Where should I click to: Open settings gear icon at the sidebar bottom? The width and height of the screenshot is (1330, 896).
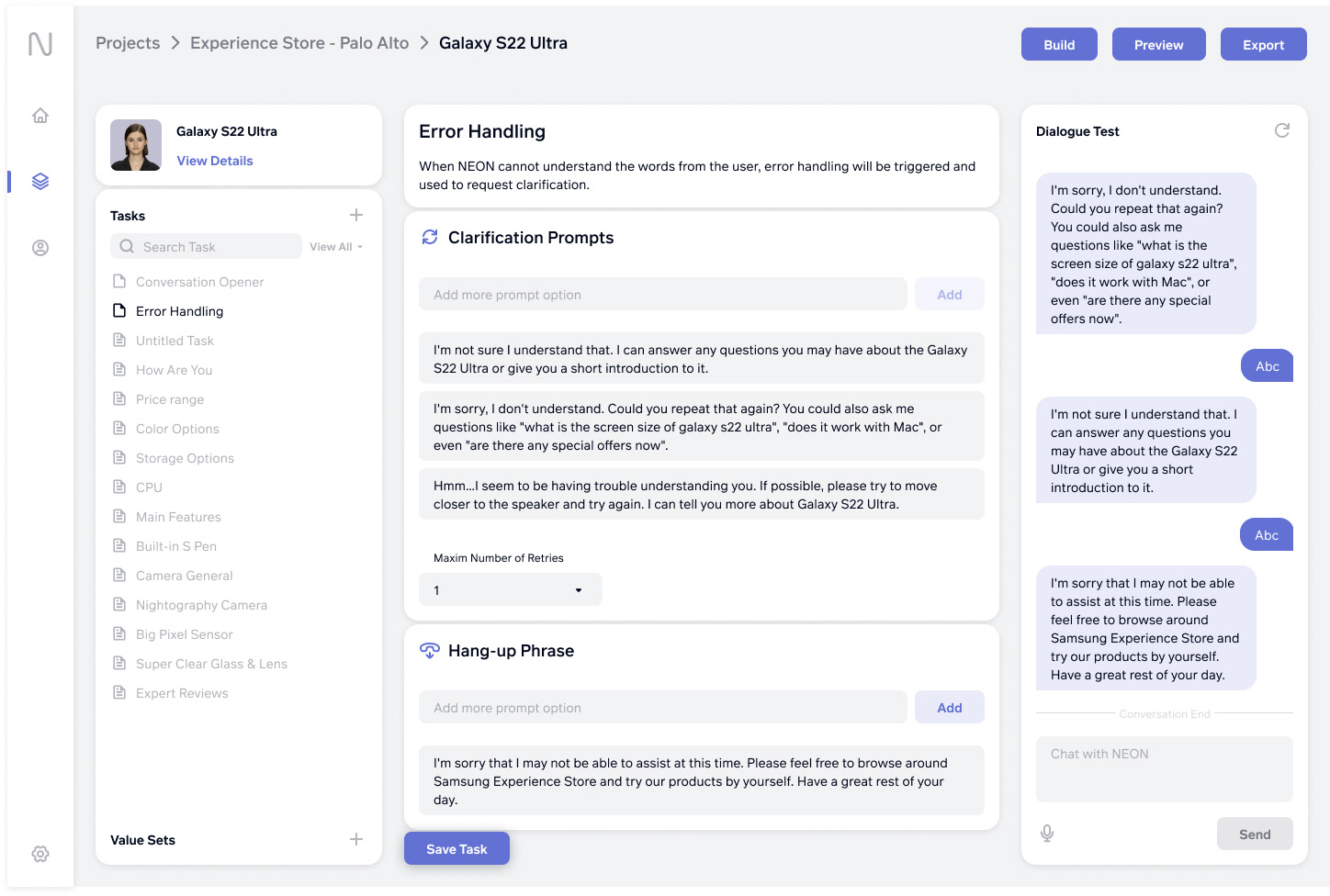[40, 854]
